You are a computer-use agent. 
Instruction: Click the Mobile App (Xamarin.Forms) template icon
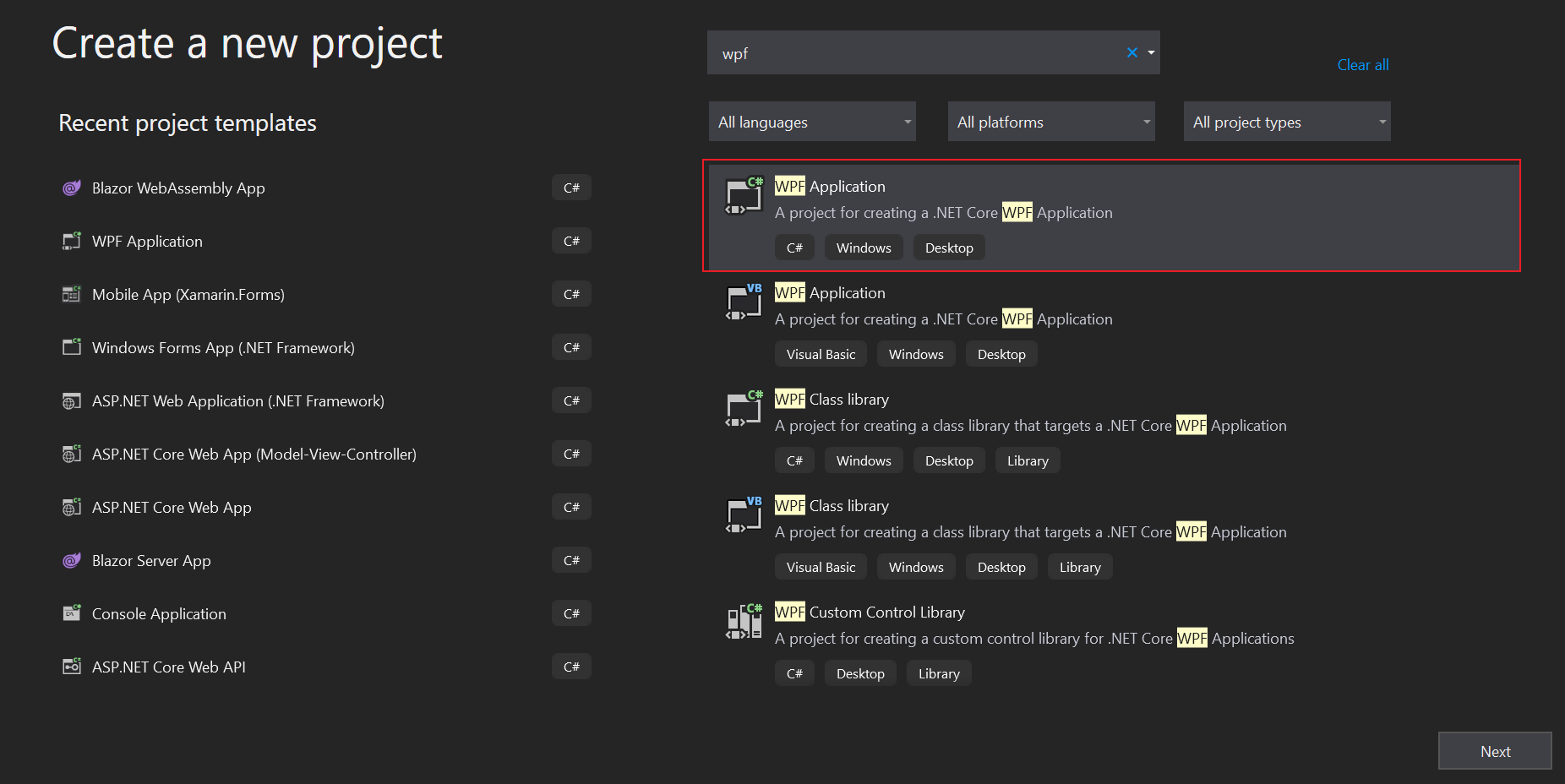coord(72,294)
